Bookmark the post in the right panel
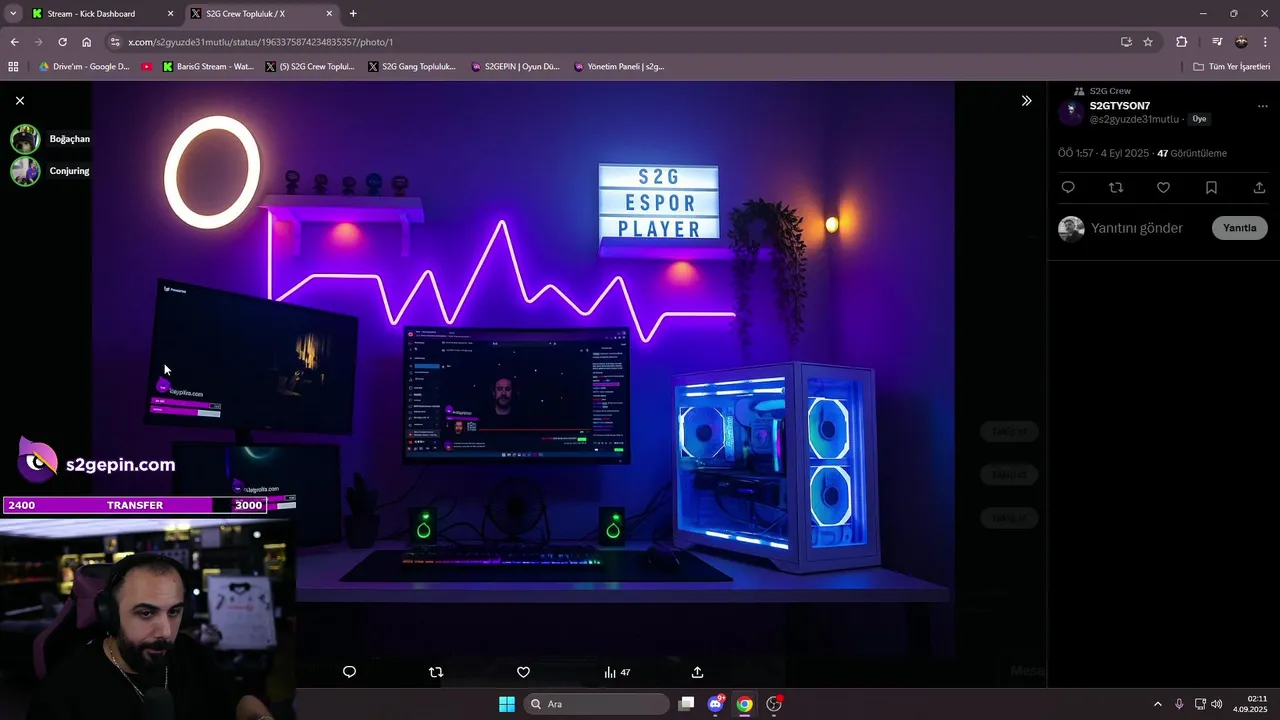Viewport: 1280px width, 720px height. click(x=1211, y=188)
